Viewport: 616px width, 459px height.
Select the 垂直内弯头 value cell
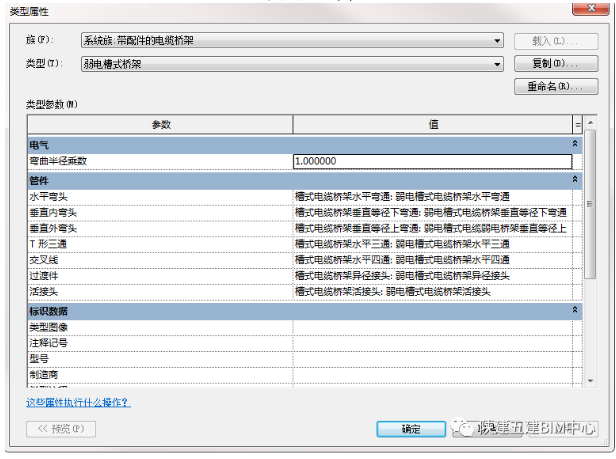point(433,213)
